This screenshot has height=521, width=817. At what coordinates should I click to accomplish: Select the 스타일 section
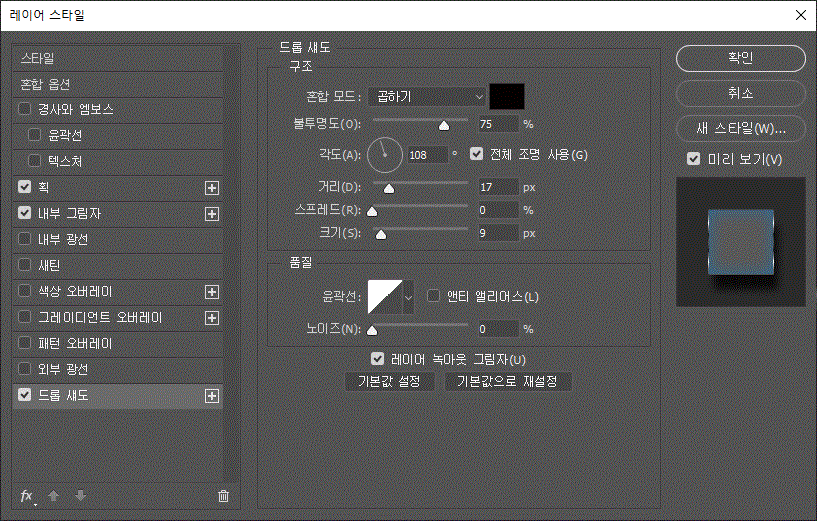[x=118, y=58]
